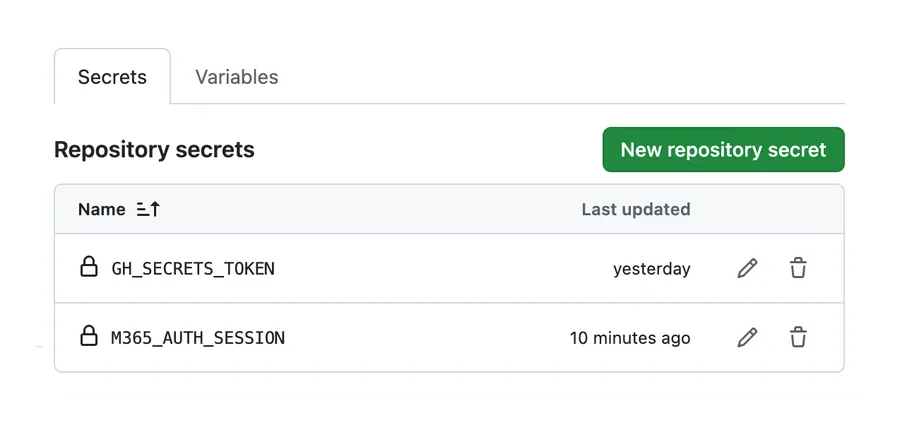Switch to the Variables tab

coord(236,77)
